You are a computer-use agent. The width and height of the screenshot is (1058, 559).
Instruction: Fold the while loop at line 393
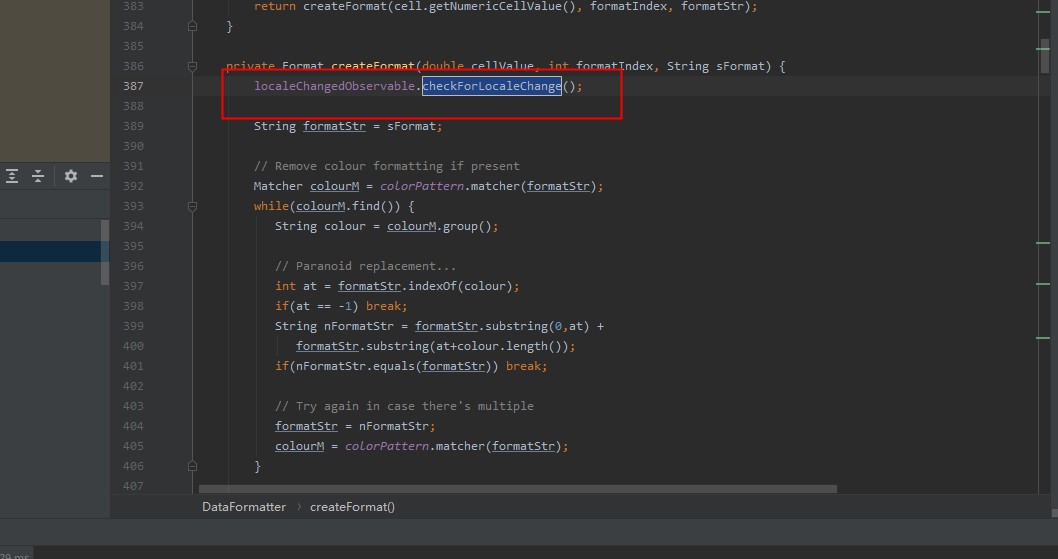192,206
